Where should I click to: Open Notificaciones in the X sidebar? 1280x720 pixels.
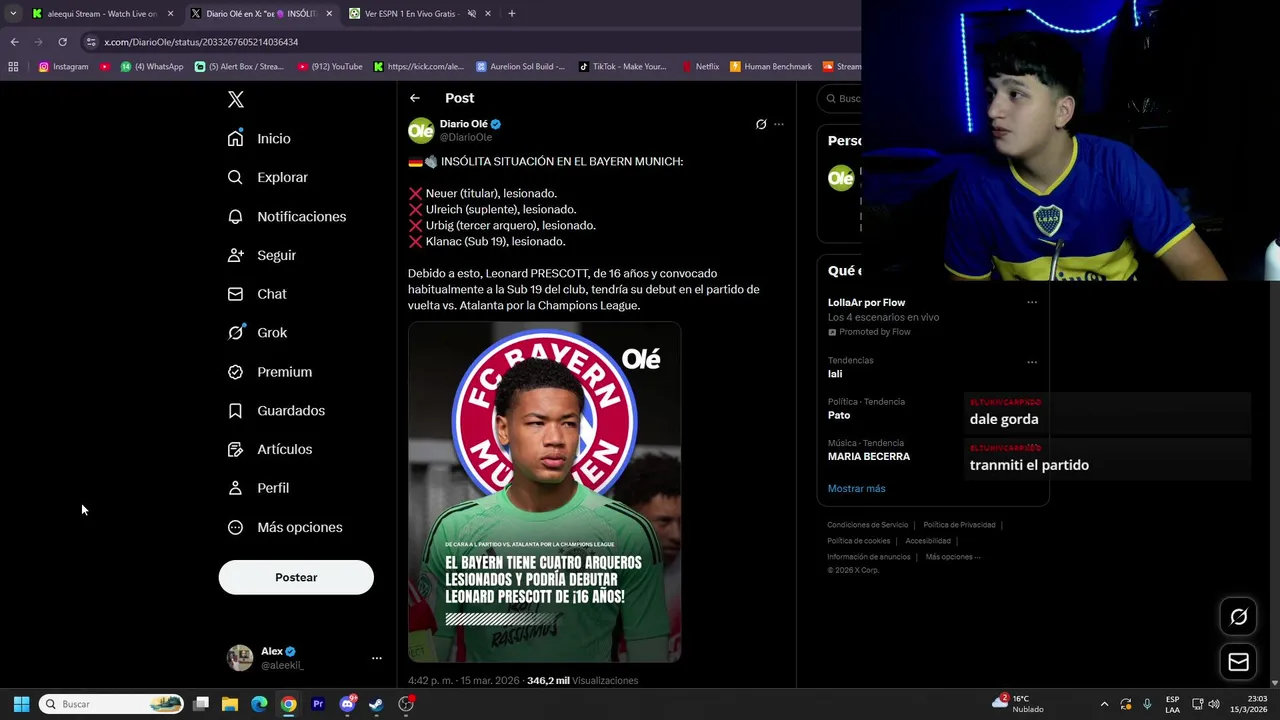click(286, 217)
